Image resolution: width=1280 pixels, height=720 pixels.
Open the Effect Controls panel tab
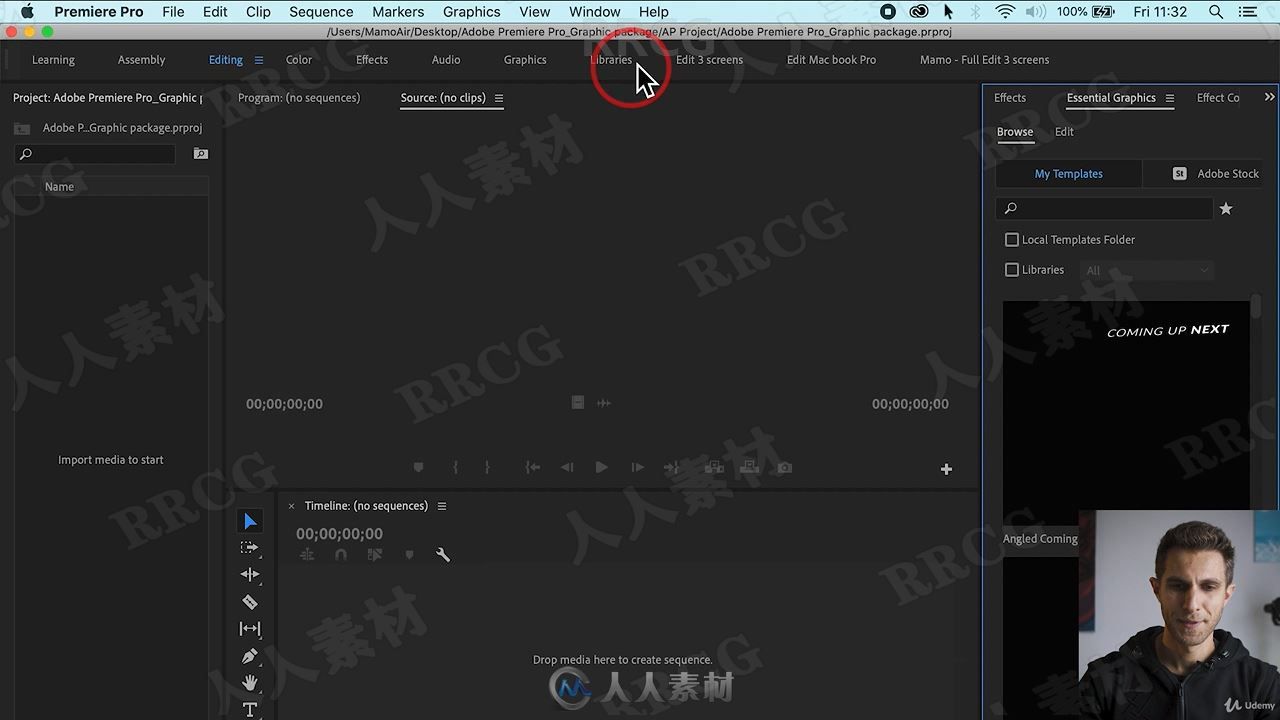(1218, 98)
